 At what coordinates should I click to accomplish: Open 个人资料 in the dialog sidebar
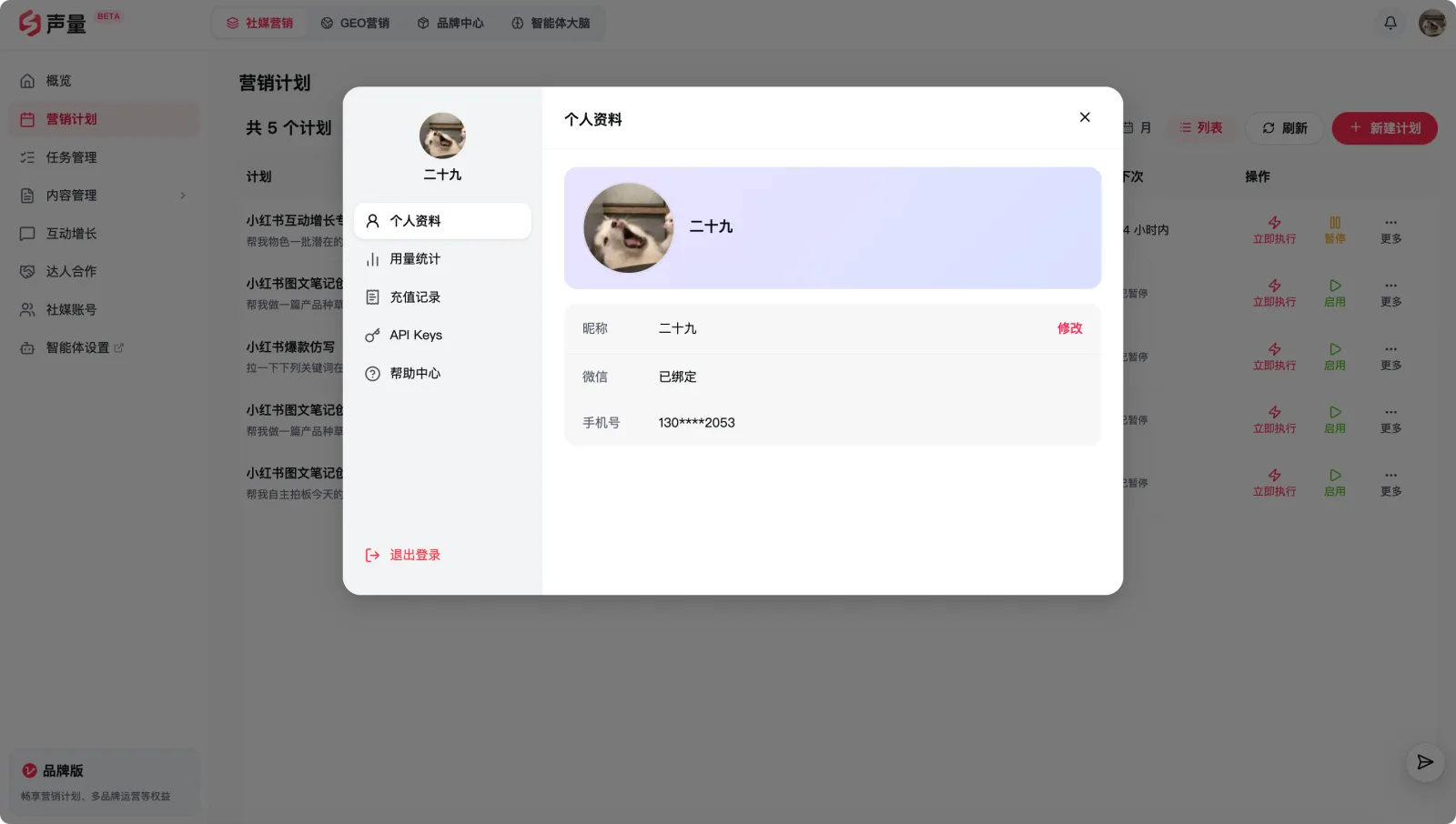coord(442,221)
